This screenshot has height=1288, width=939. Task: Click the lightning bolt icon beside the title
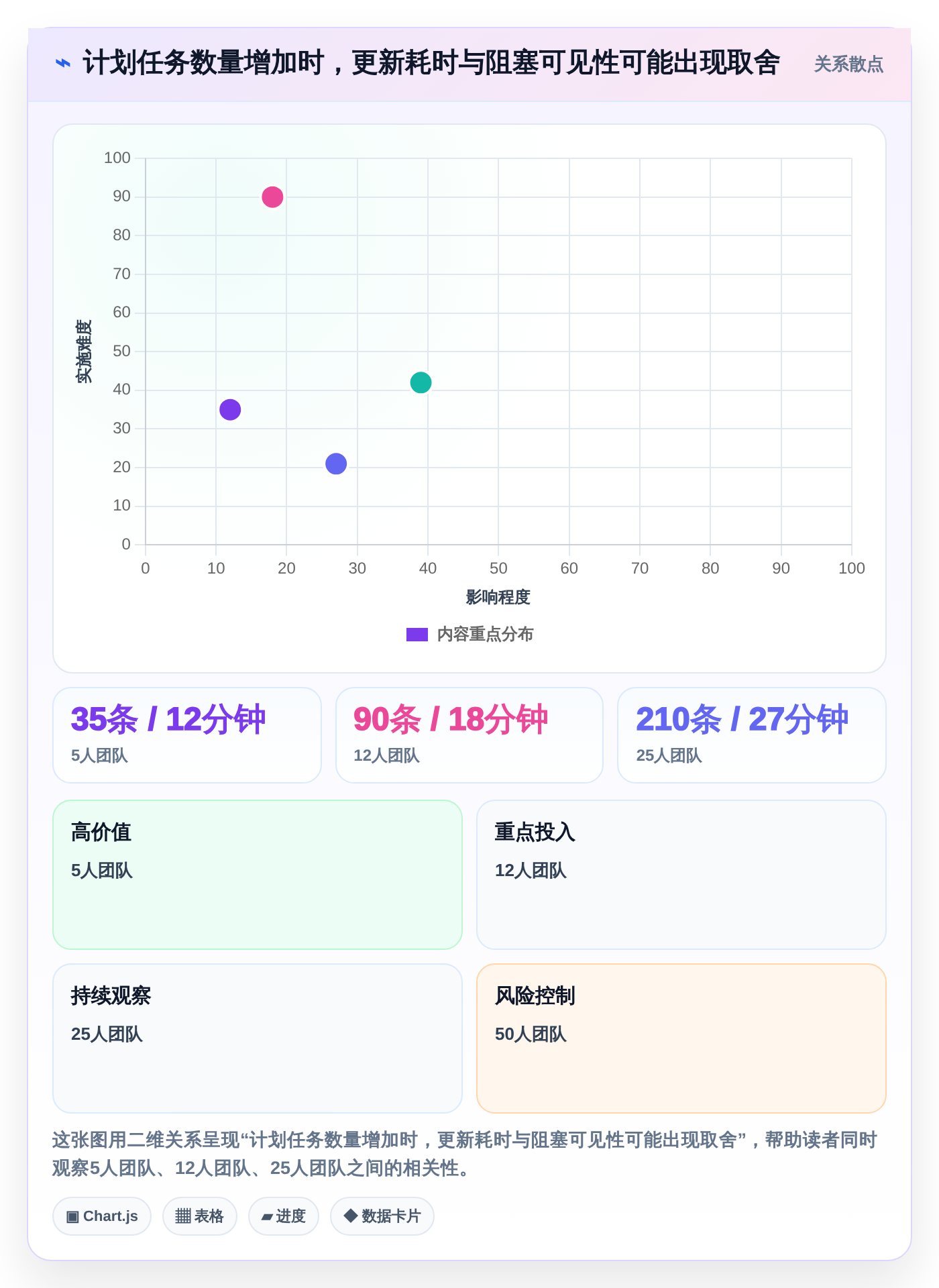[x=62, y=64]
